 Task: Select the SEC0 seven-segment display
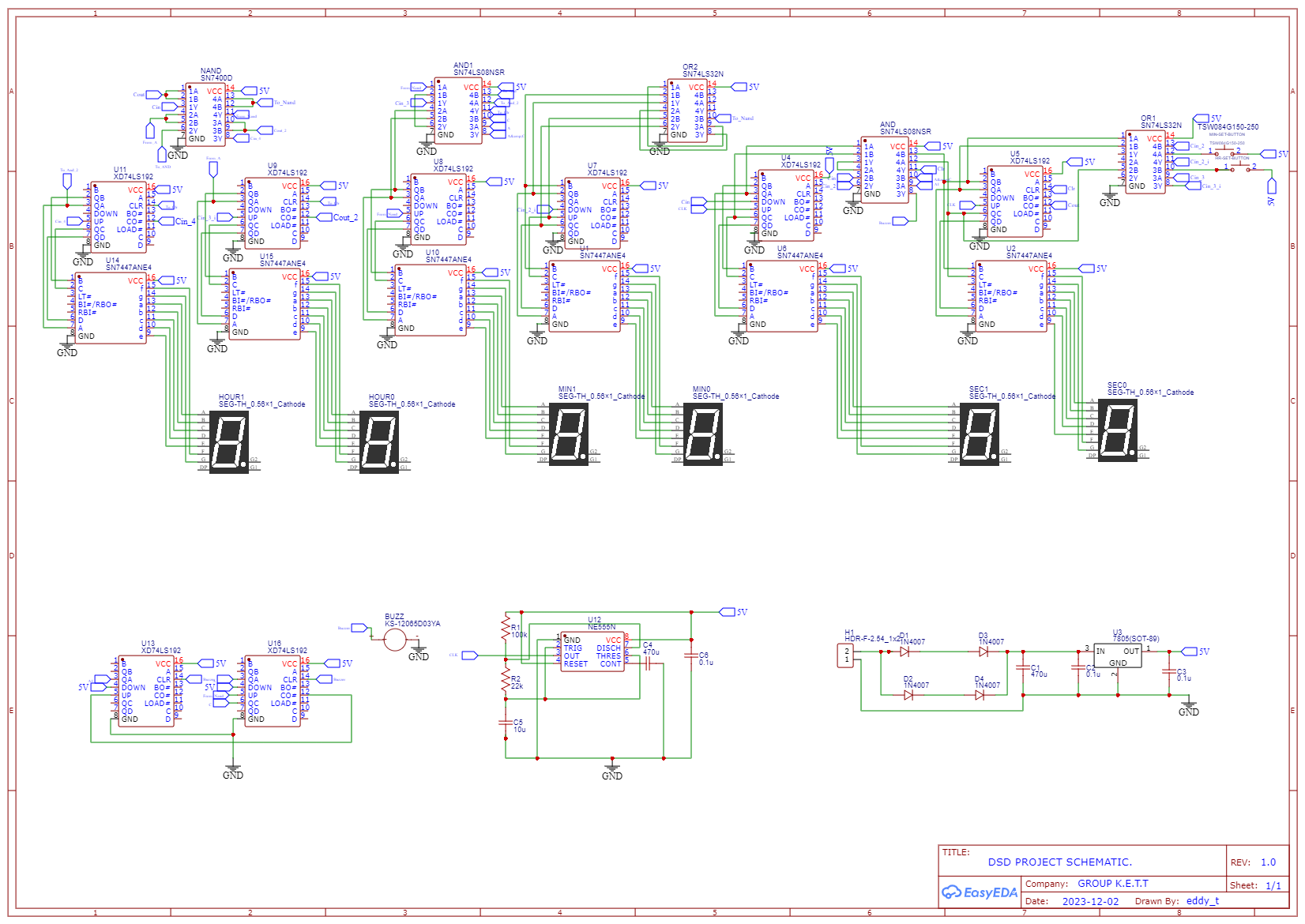(1119, 429)
